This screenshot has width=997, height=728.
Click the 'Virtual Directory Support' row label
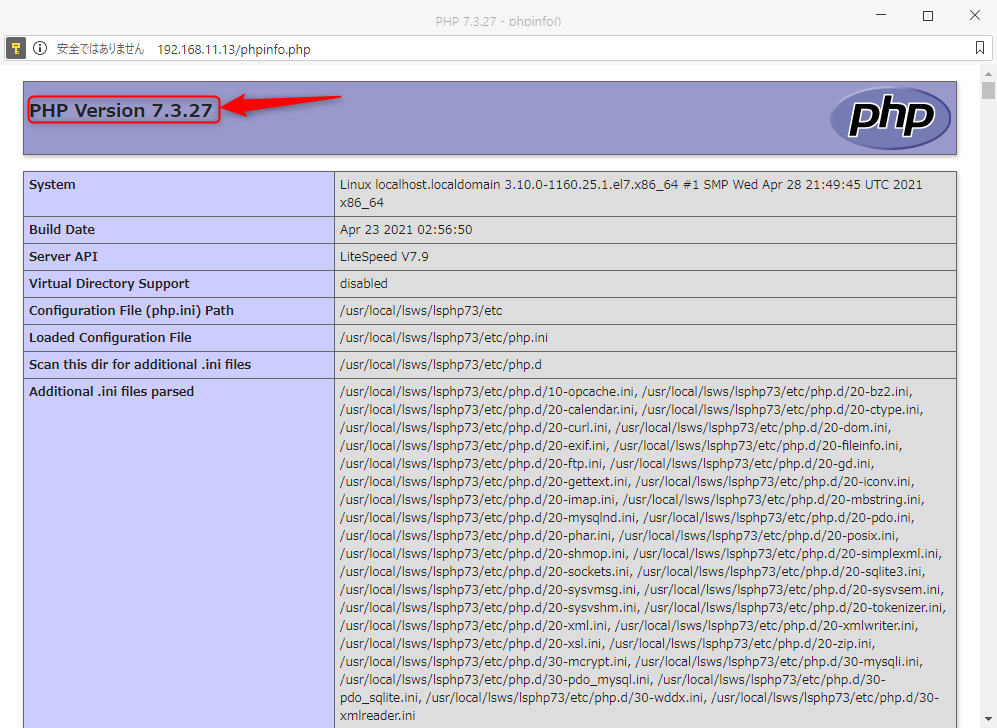click(x=109, y=284)
